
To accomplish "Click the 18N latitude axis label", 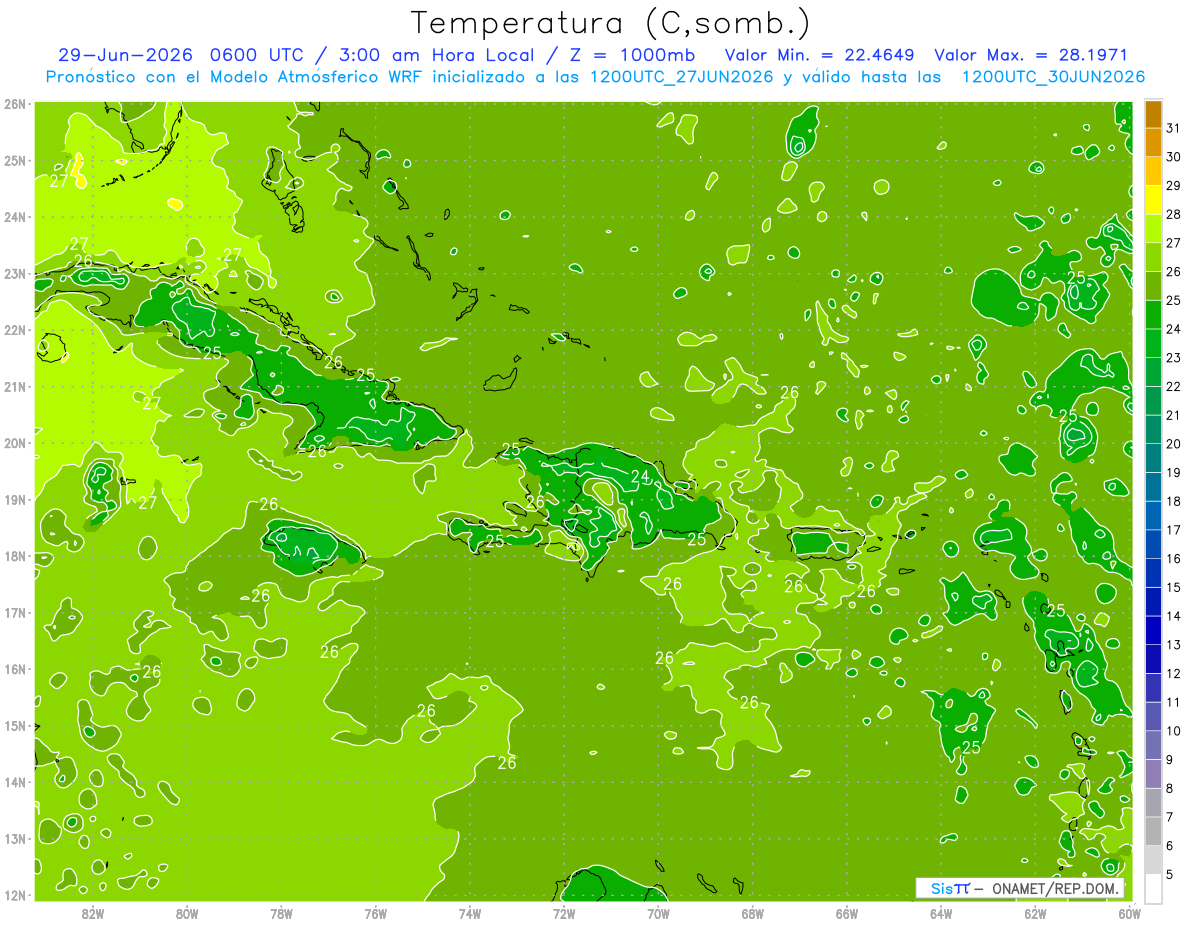I will point(15,556).
